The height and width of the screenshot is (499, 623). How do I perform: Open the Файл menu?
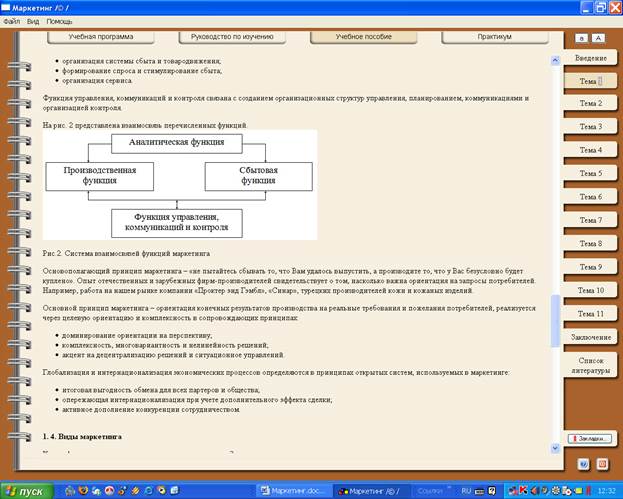click(x=12, y=21)
